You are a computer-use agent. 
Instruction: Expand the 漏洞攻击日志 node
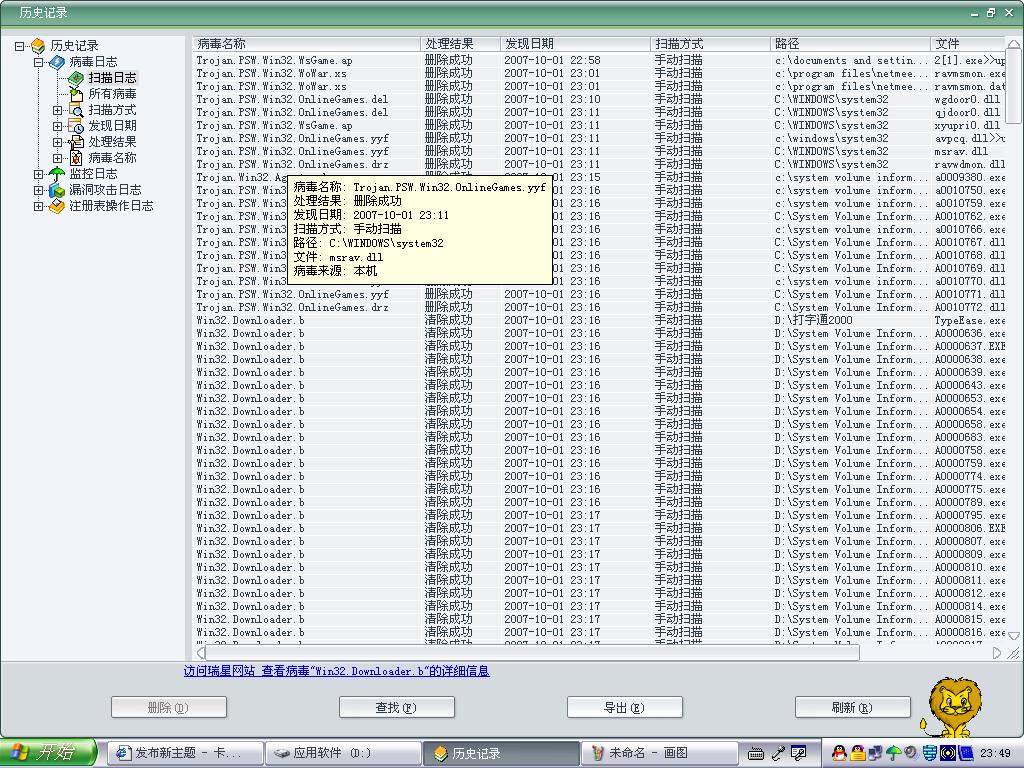pos(39,190)
